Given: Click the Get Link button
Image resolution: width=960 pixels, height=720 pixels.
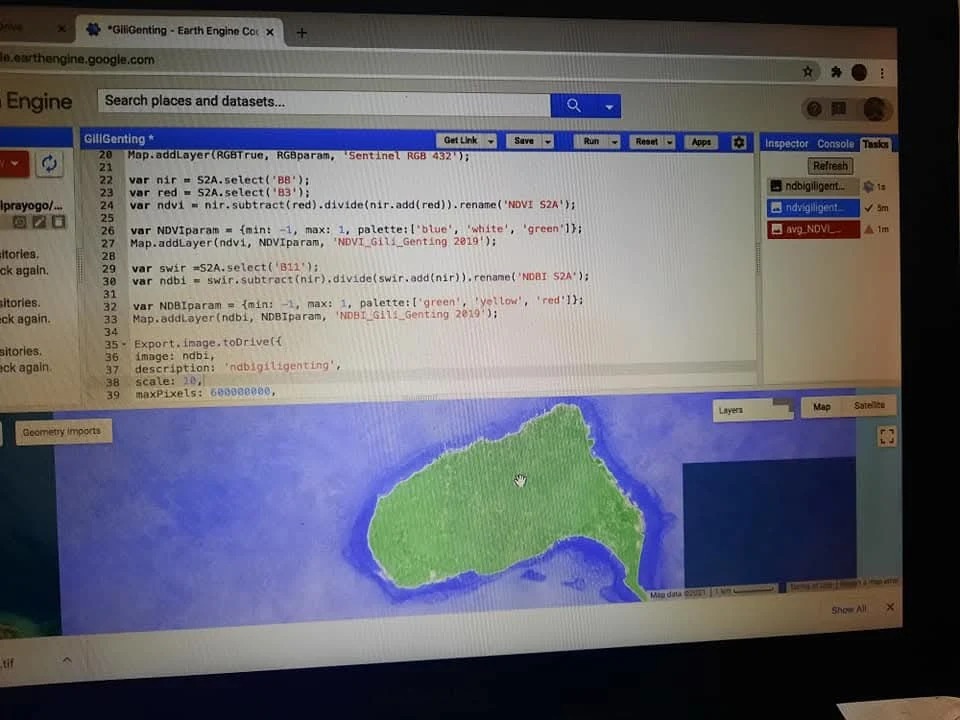Looking at the screenshot, I should 460,140.
